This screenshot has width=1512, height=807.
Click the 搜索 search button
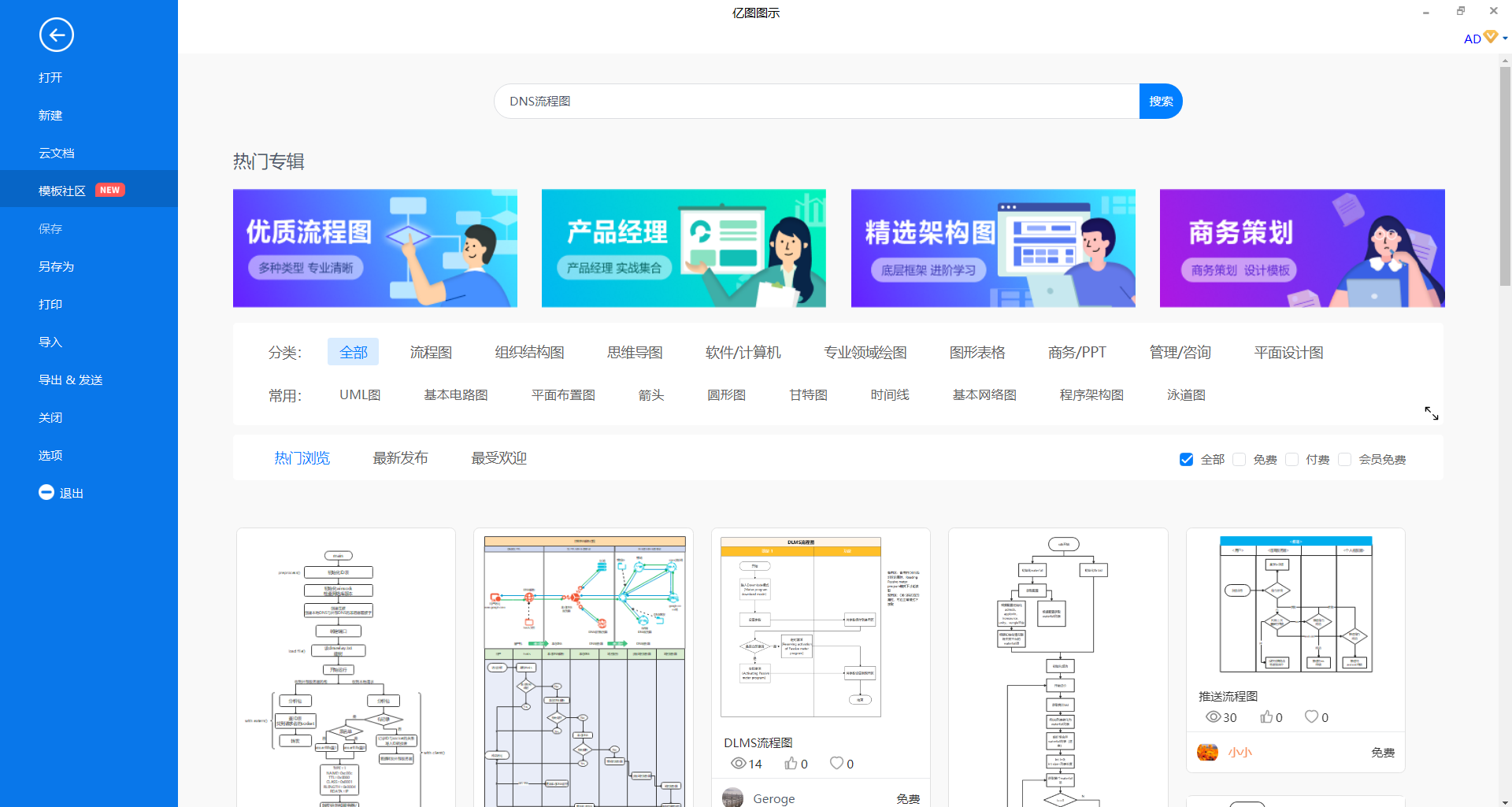tap(1161, 101)
